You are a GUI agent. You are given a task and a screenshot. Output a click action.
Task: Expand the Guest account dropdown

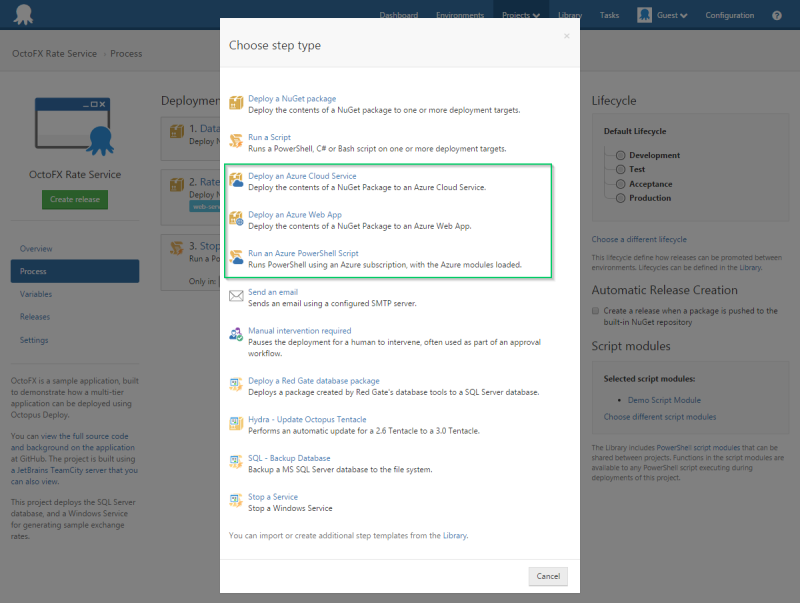click(665, 15)
